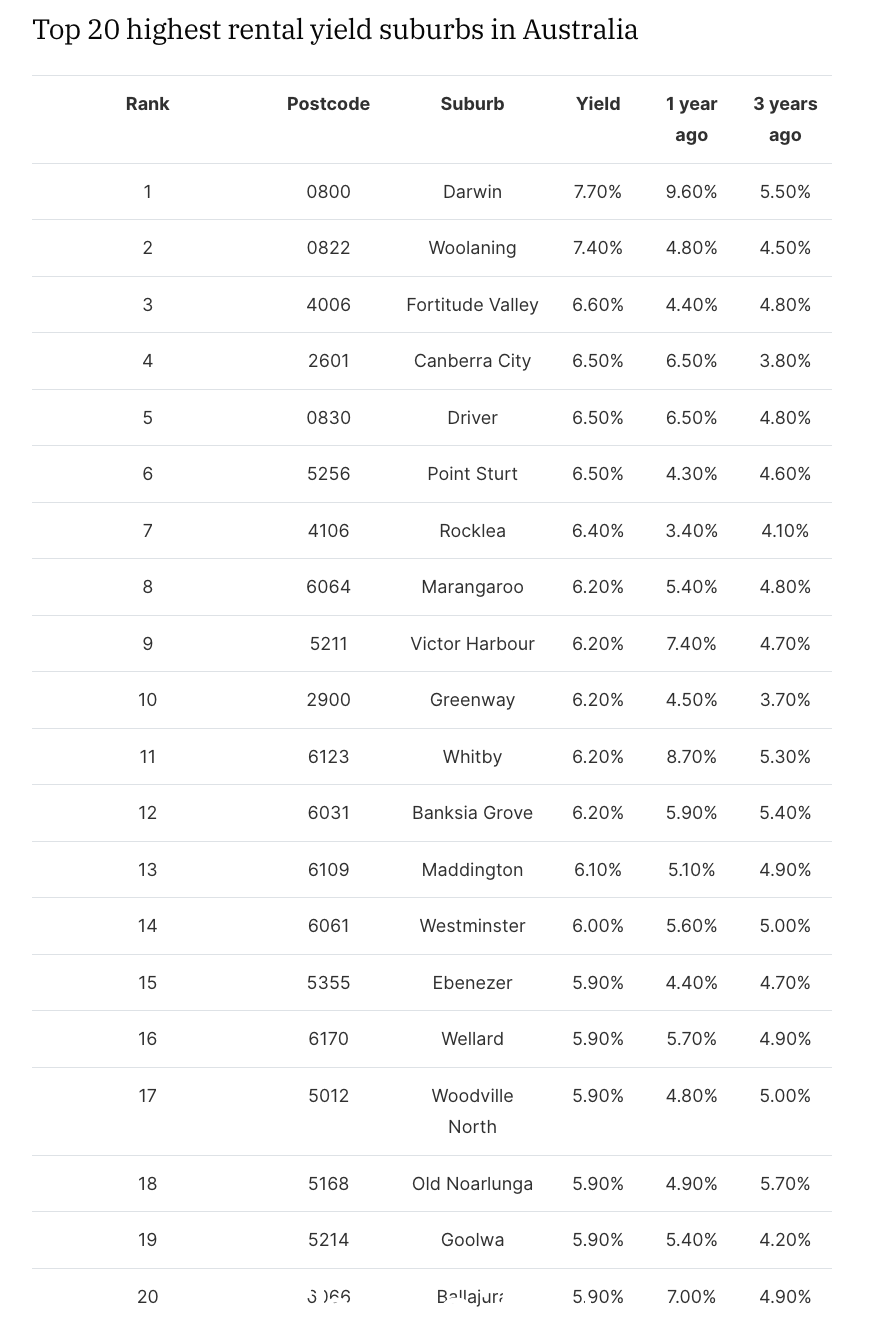The height and width of the screenshot is (1338, 870).
Task: Click the Yield column header
Action: 598,104
